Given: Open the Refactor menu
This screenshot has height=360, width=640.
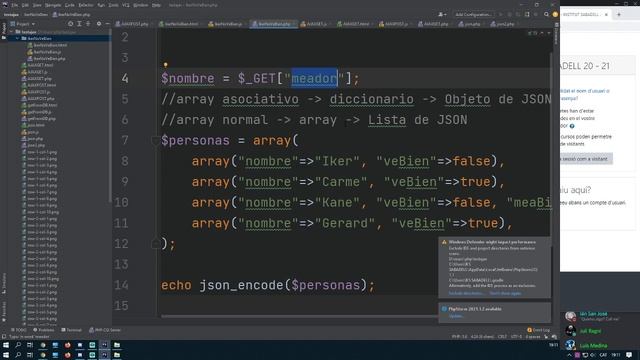Looking at the screenshot, I should click(x=86, y=5).
